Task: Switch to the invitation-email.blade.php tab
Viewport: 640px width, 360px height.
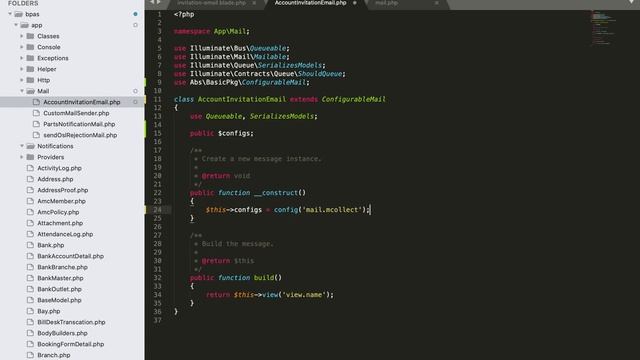Action: (211, 3)
